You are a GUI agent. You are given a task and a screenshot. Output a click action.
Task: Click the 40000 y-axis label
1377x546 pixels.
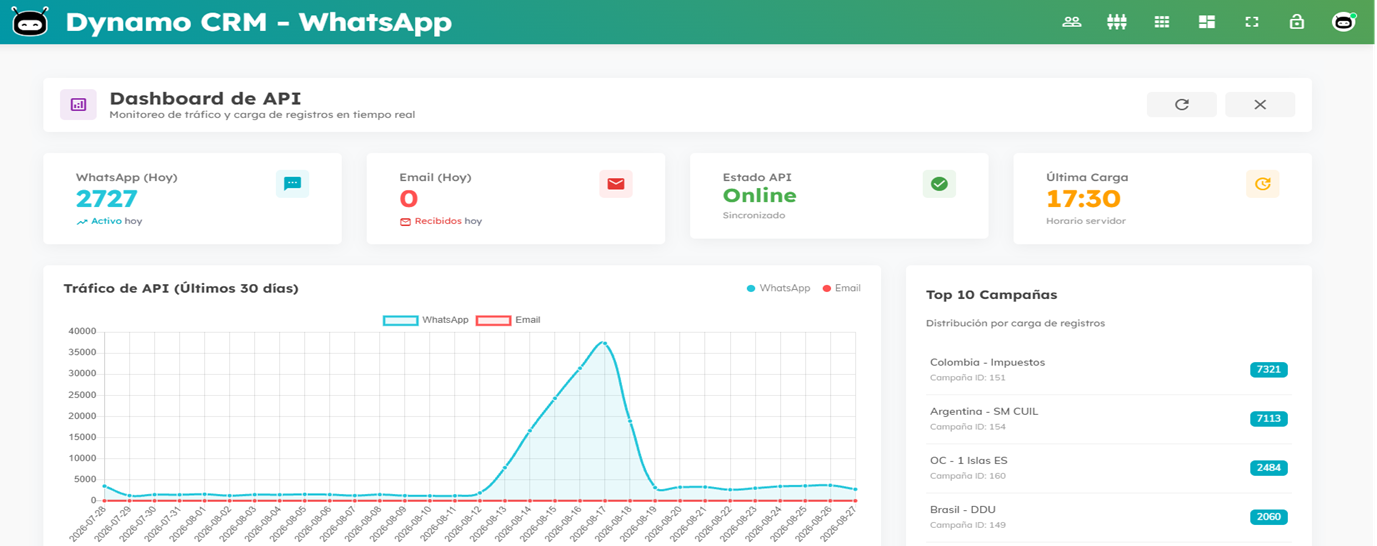point(82,331)
